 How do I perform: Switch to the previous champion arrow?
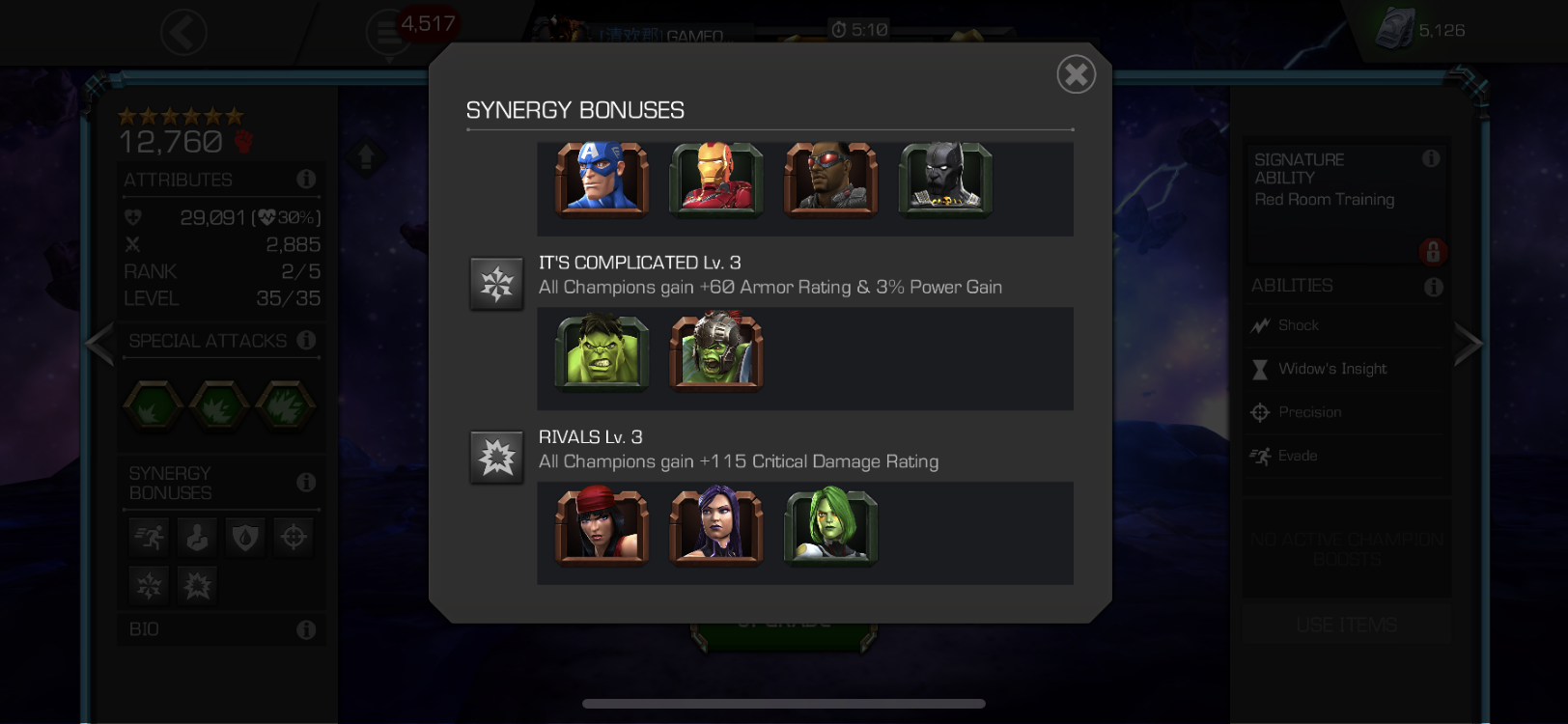[x=100, y=345]
